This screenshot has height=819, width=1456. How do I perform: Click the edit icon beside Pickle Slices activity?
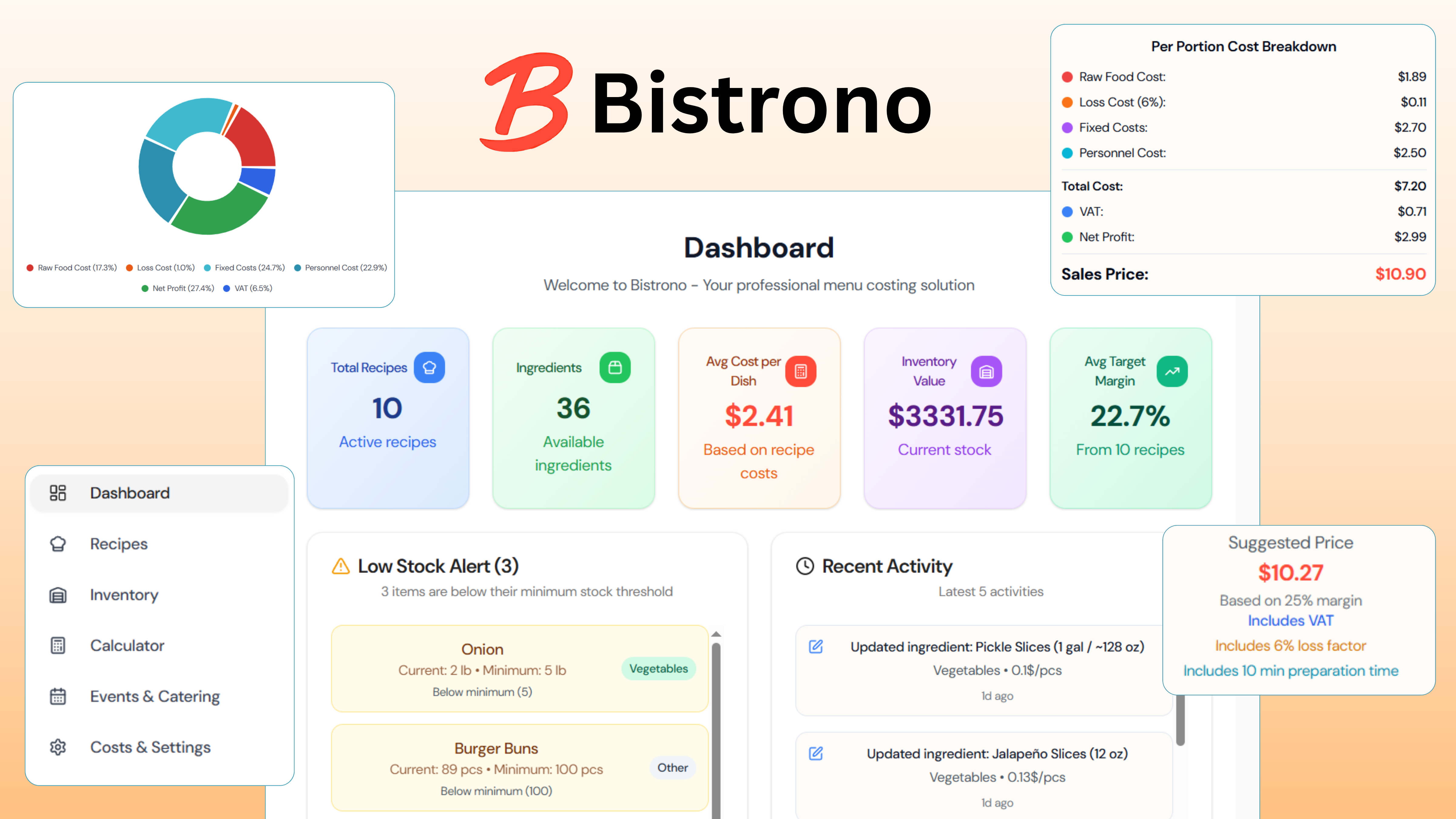tap(816, 647)
